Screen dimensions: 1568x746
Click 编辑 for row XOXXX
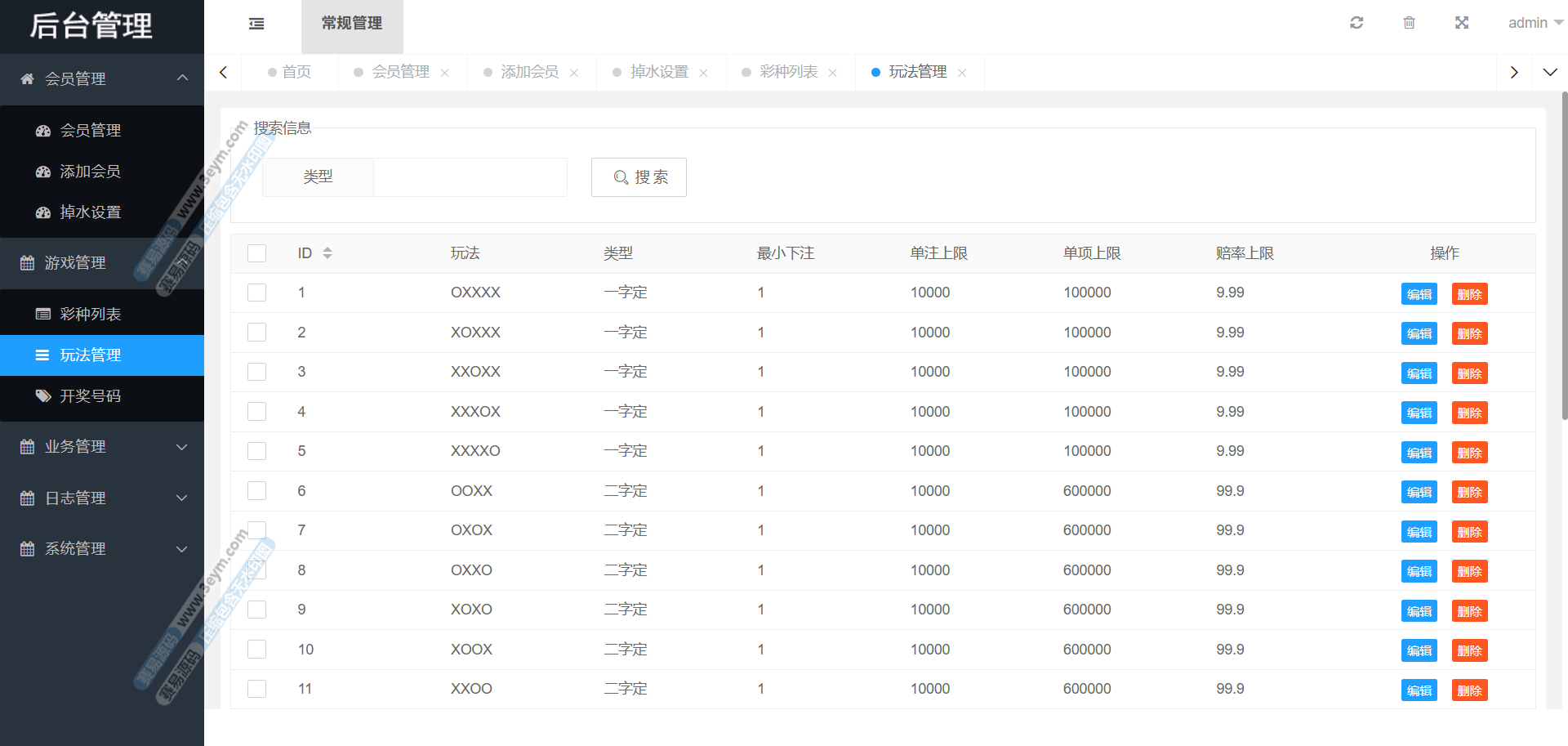1419,333
